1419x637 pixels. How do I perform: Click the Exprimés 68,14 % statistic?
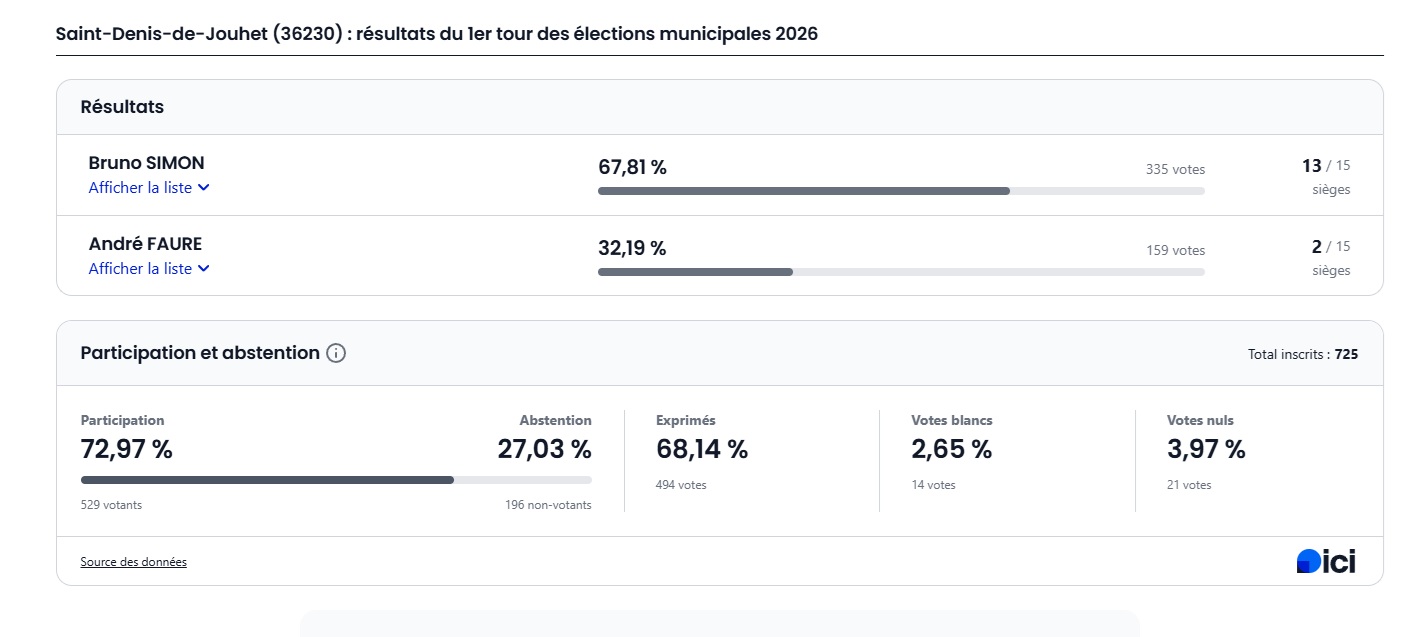[x=701, y=449]
